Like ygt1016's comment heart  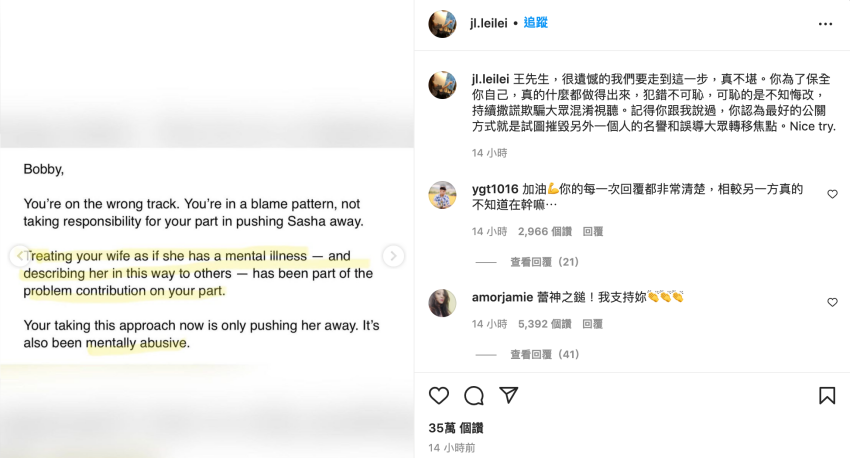832,194
